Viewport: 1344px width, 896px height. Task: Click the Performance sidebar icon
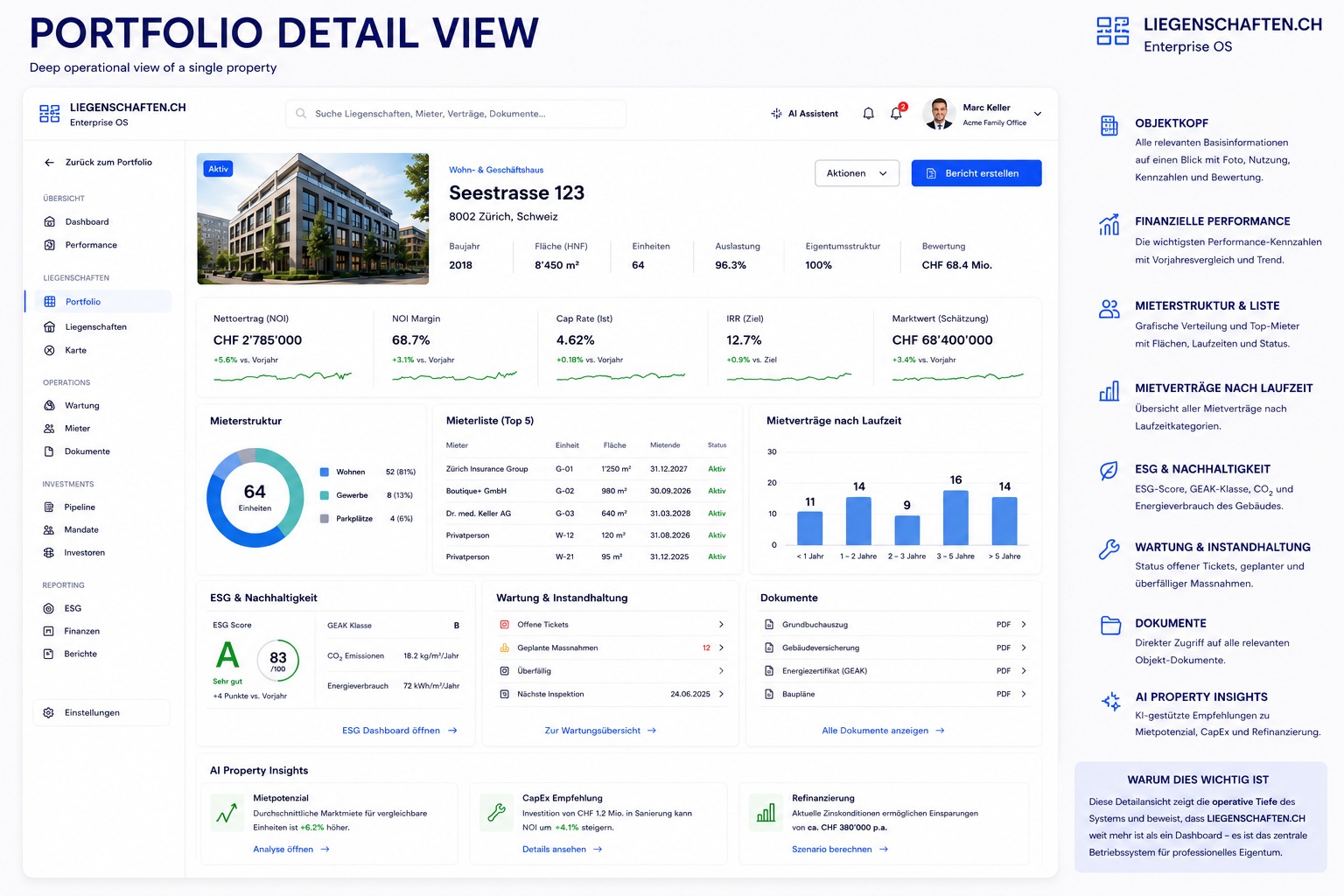point(49,245)
